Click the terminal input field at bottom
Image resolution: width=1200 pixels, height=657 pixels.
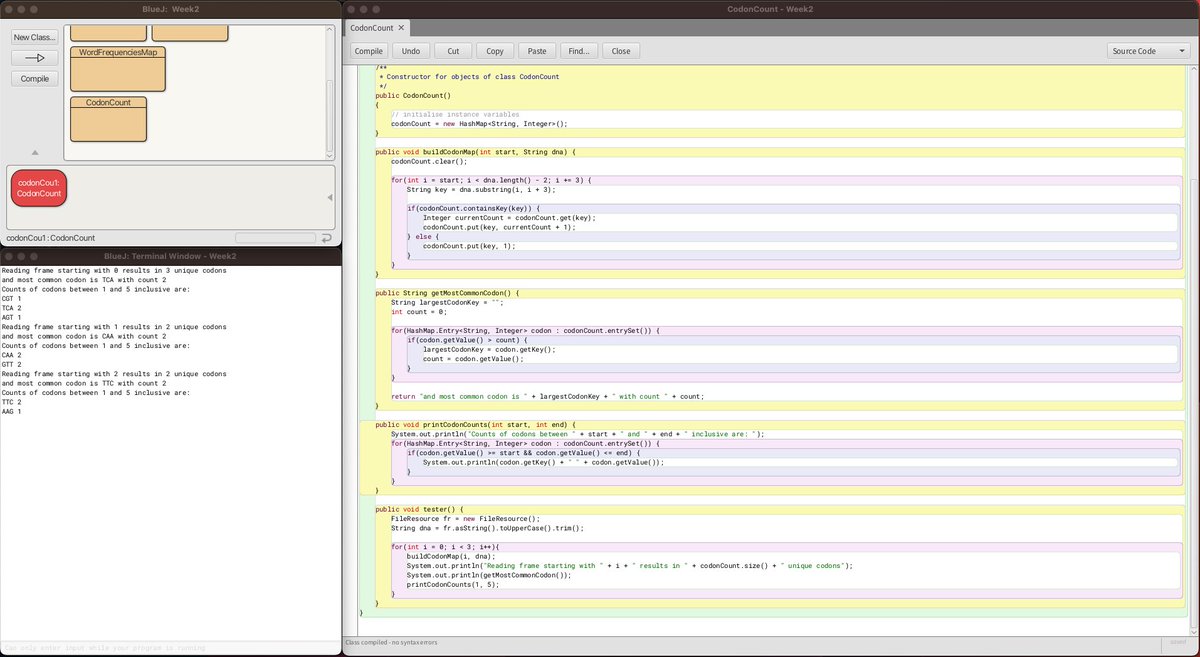pyautogui.click(x=170, y=648)
